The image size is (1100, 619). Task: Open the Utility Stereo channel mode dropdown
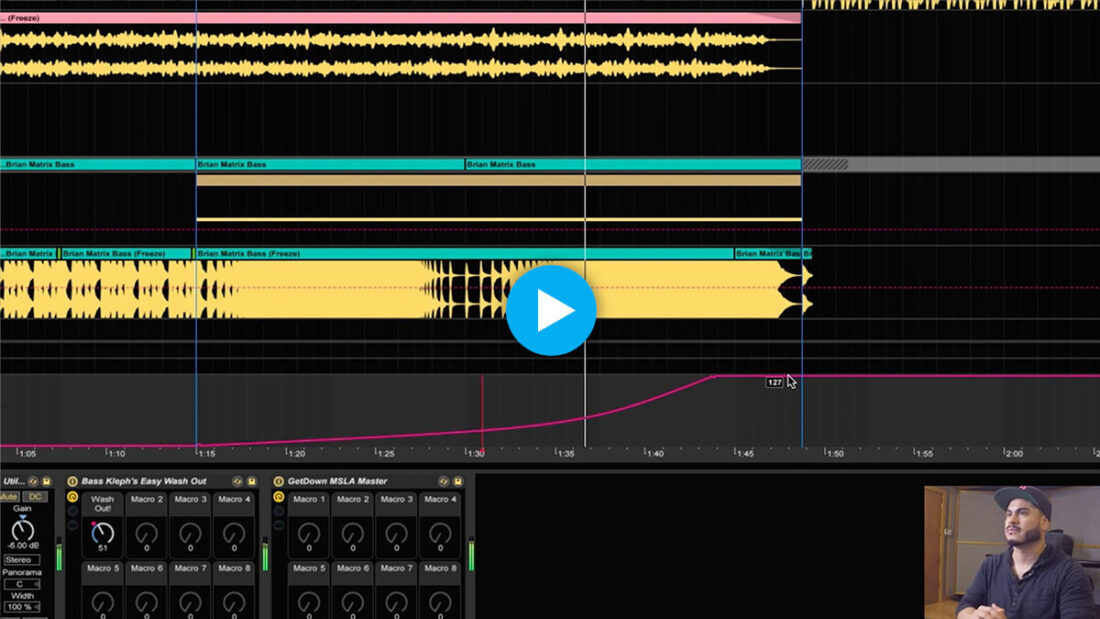(22, 560)
